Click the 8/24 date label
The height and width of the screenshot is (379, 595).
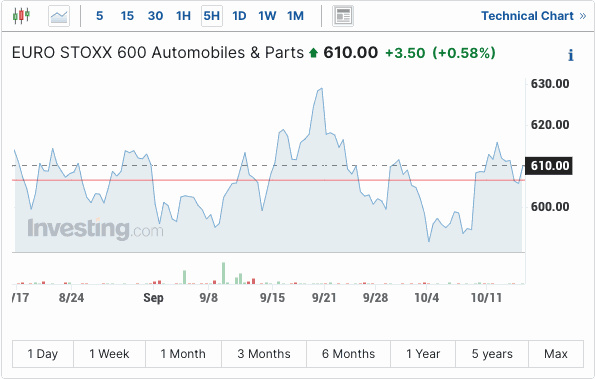click(71, 298)
